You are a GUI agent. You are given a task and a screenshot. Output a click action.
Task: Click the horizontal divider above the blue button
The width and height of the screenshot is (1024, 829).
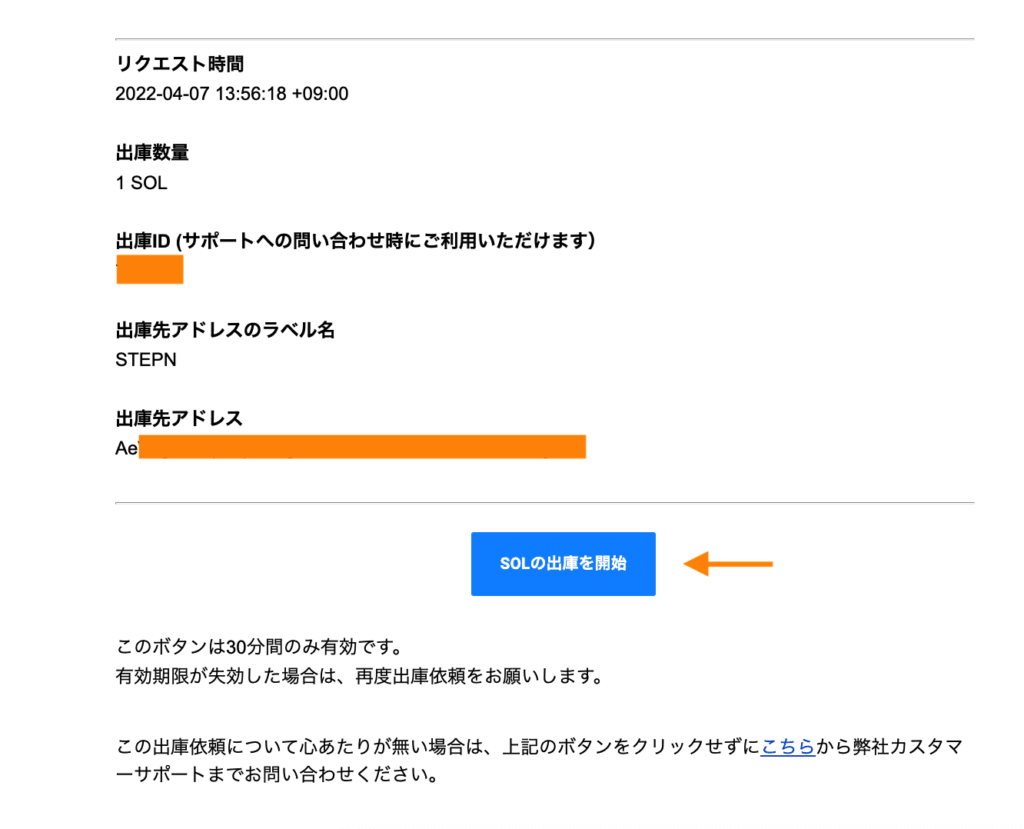click(x=545, y=503)
